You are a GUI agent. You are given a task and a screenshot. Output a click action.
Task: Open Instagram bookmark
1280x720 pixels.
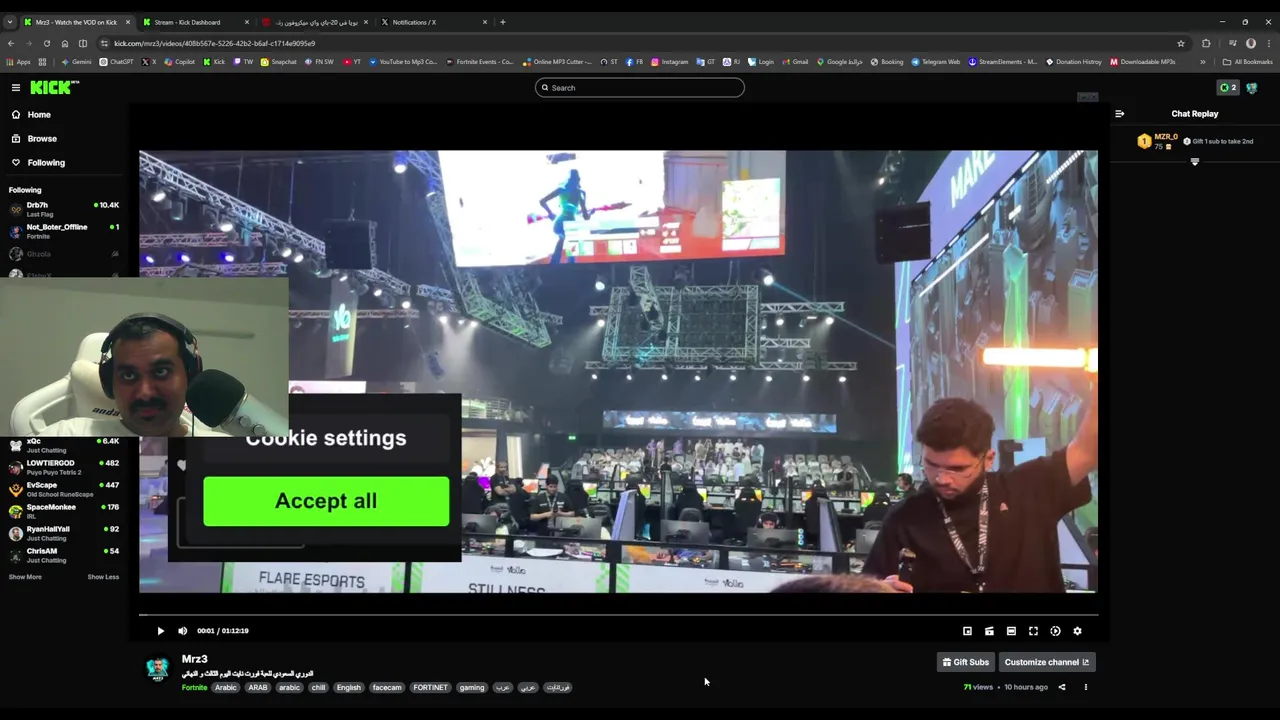coord(670,62)
